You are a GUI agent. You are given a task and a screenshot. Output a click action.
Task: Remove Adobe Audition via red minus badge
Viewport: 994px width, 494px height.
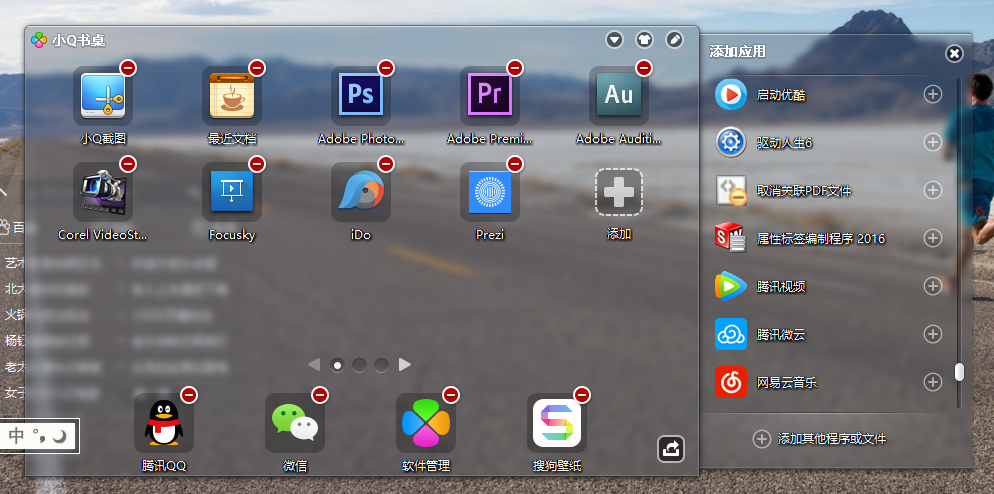[x=644, y=68]
